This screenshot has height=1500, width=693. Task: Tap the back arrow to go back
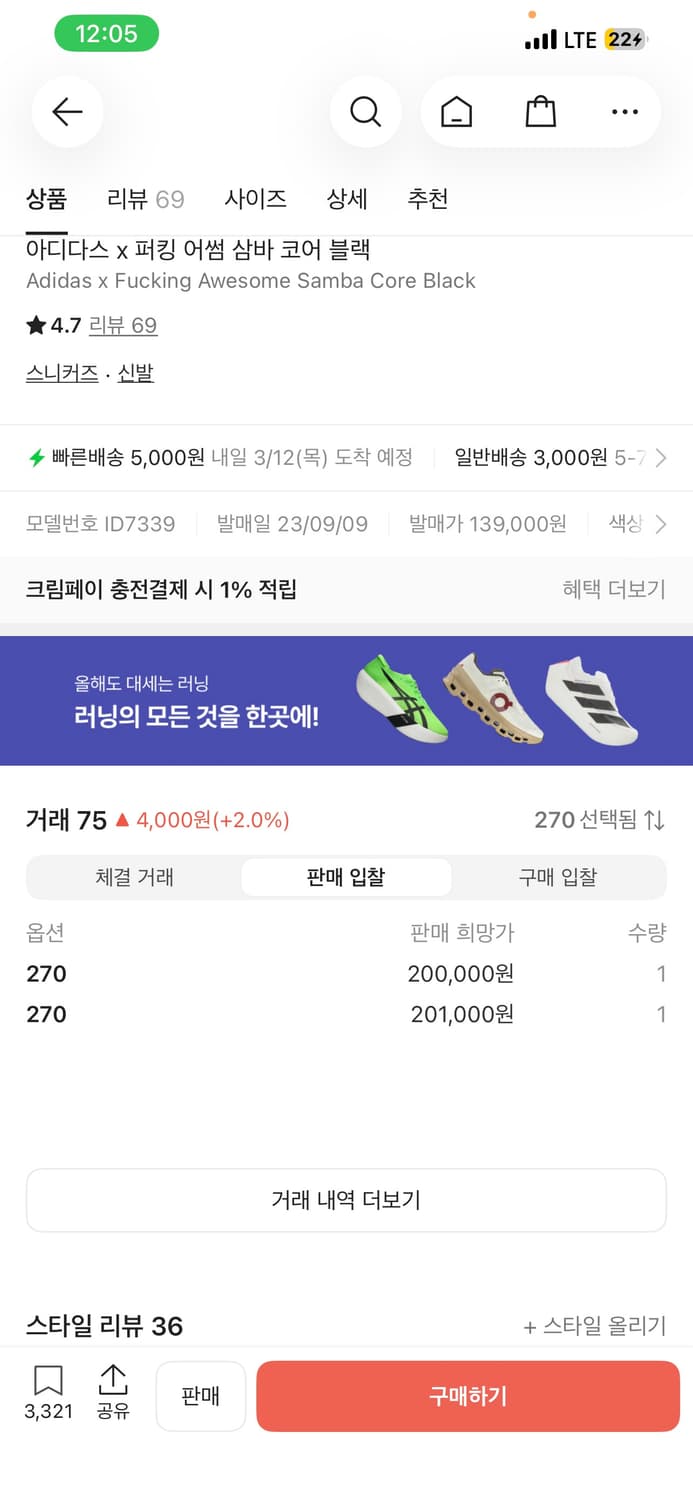pyautogui.click(x=66, y=111)
